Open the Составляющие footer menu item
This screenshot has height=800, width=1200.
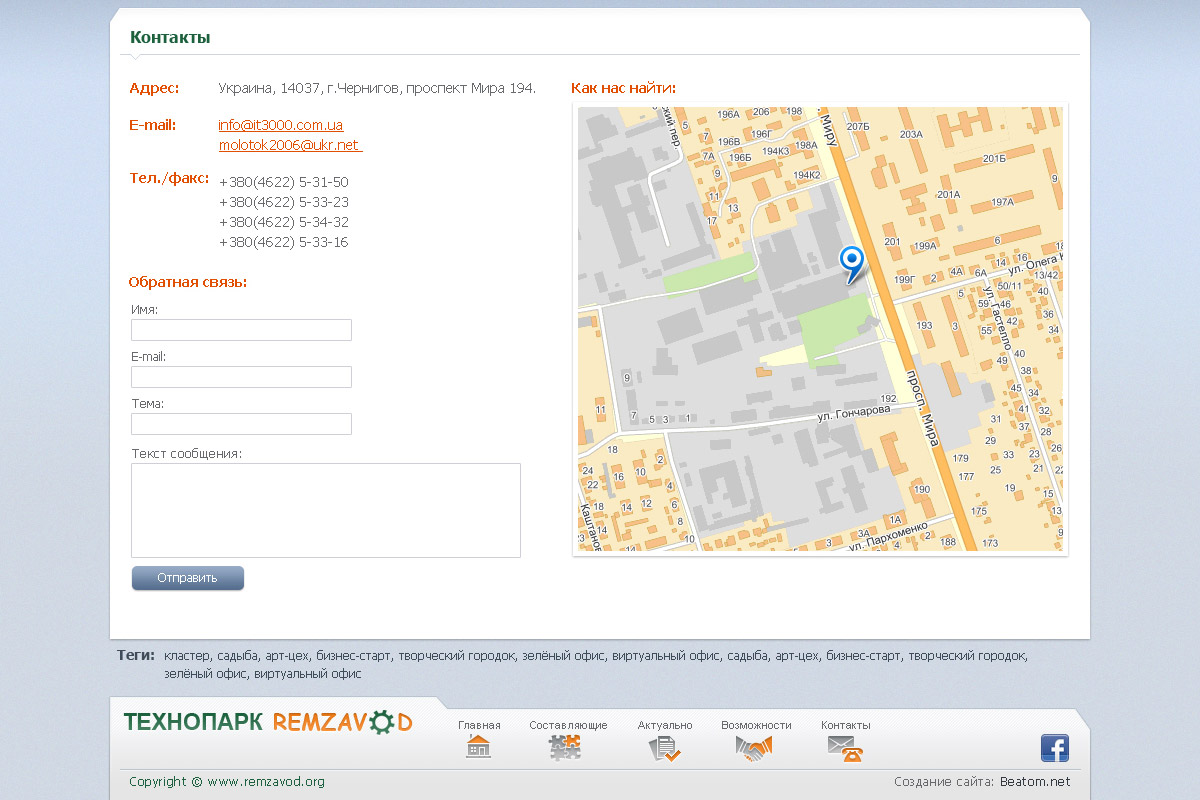tap(568, 725)
